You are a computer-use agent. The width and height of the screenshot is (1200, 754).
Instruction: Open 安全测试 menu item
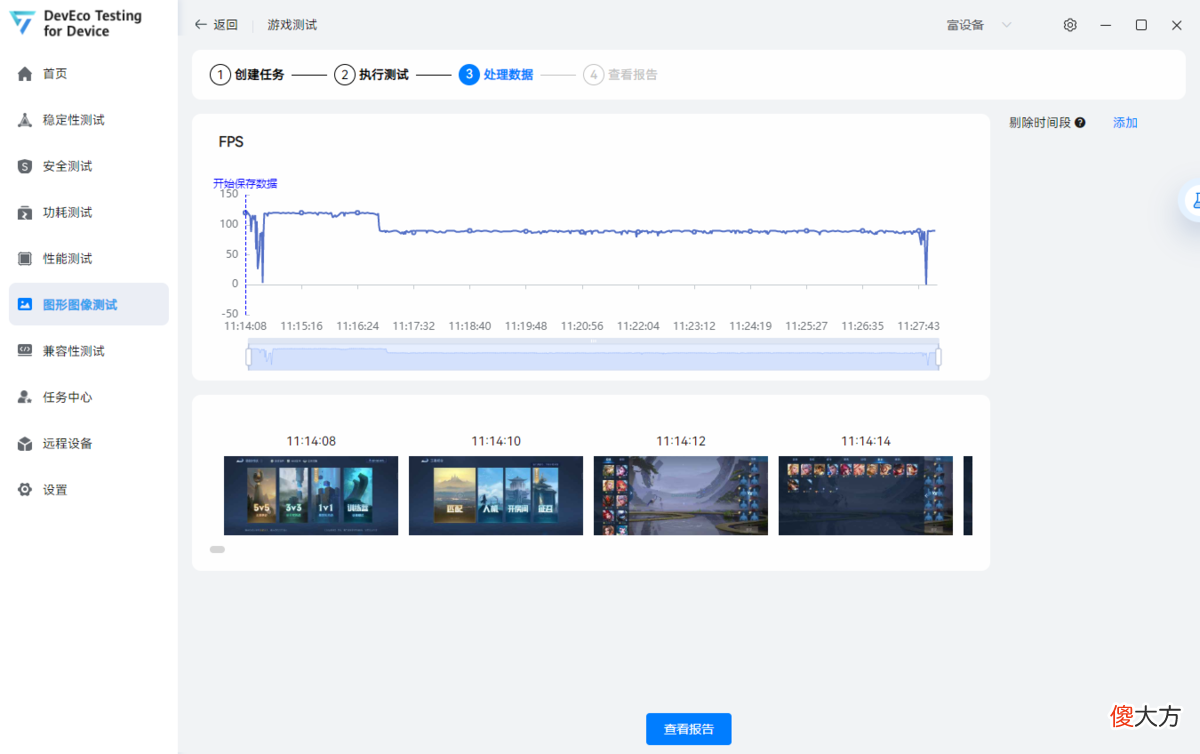89,166
